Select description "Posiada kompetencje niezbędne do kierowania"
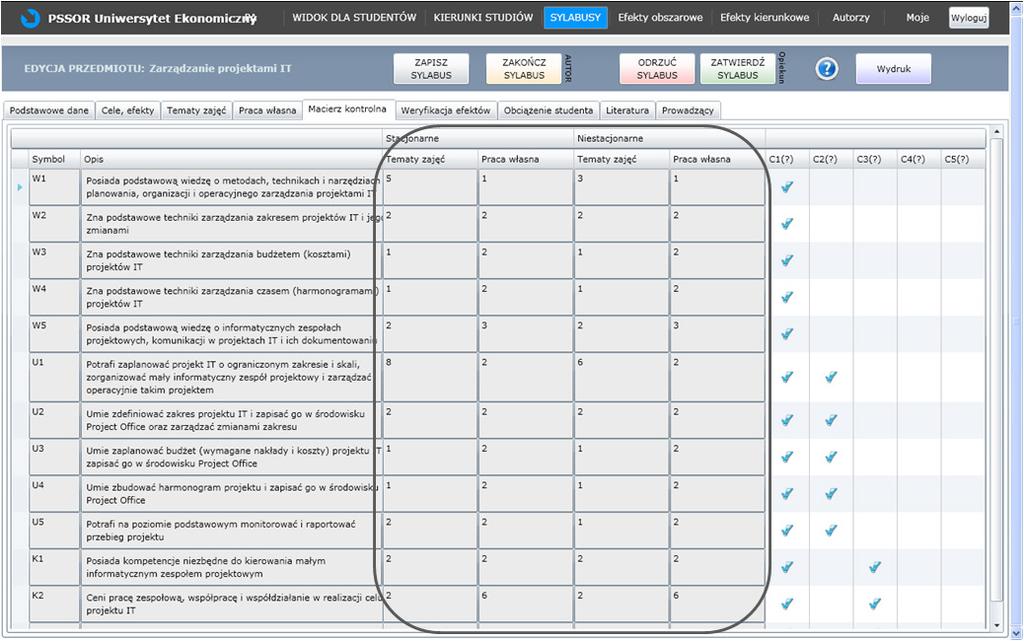The image size is (1024, 641). pyautogui.click(x=231, y=567)
